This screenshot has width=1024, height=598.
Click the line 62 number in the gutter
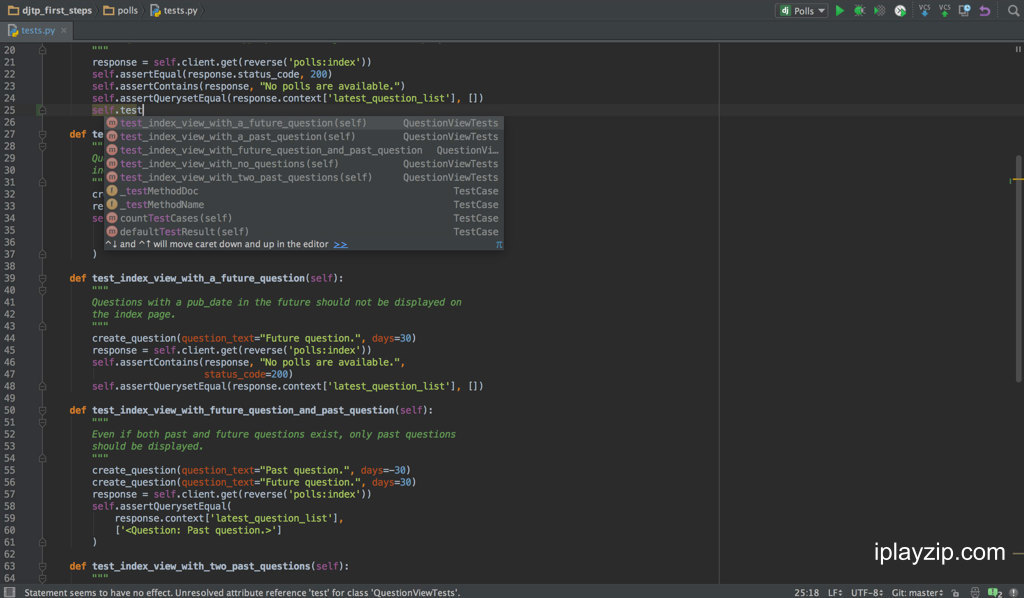tap(9, 554)
